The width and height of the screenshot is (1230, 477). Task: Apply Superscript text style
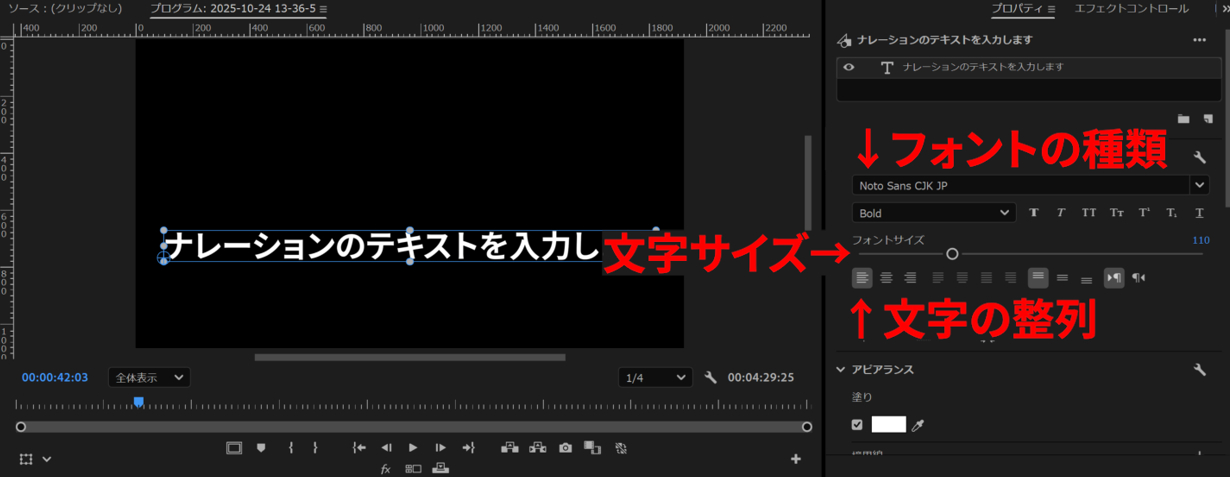1145,213
